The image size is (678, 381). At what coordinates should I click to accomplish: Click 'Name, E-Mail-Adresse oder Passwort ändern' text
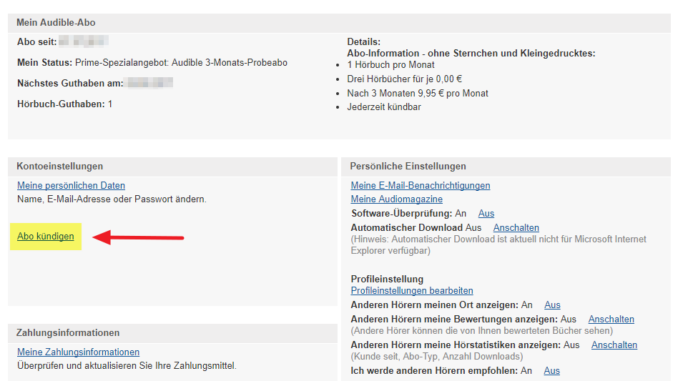pyautogui.click(x=112, y=199)
